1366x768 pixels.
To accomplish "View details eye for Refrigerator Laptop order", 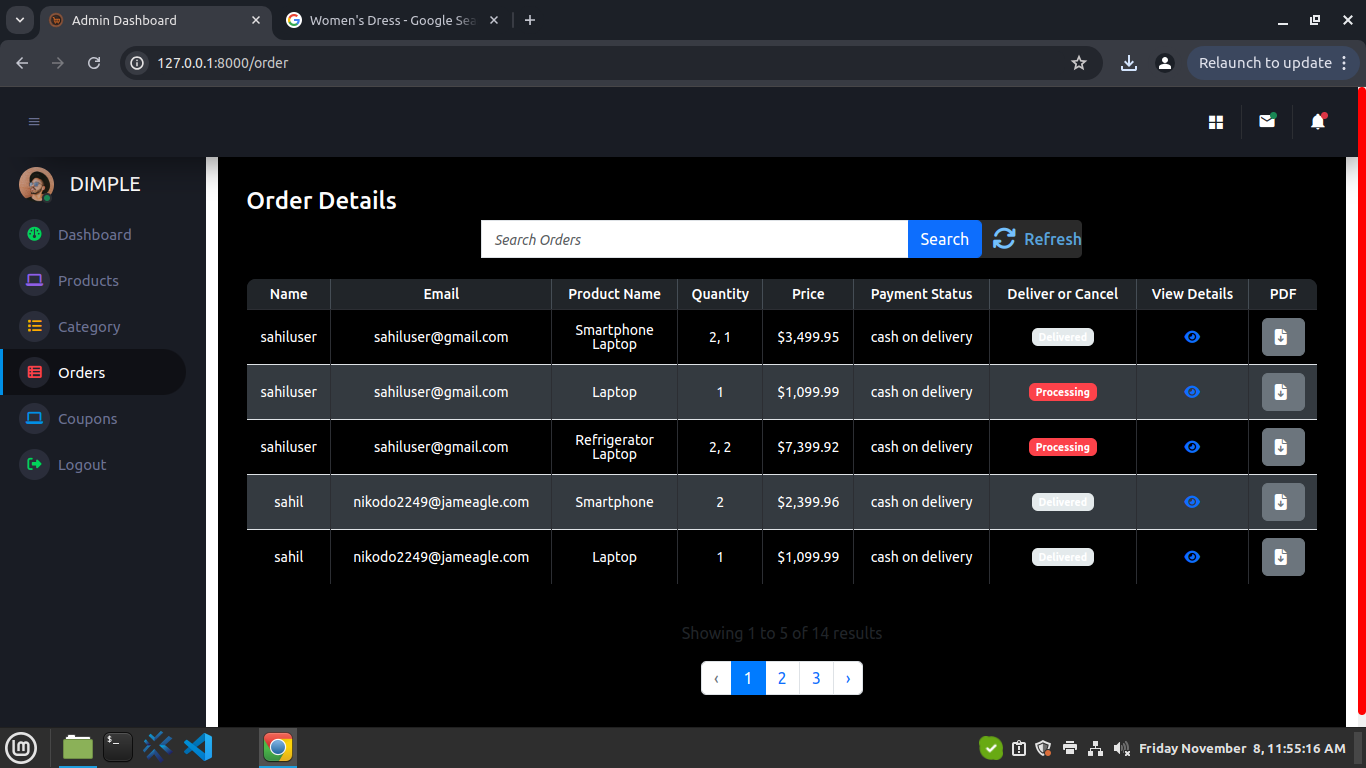I will (1192, 447).
